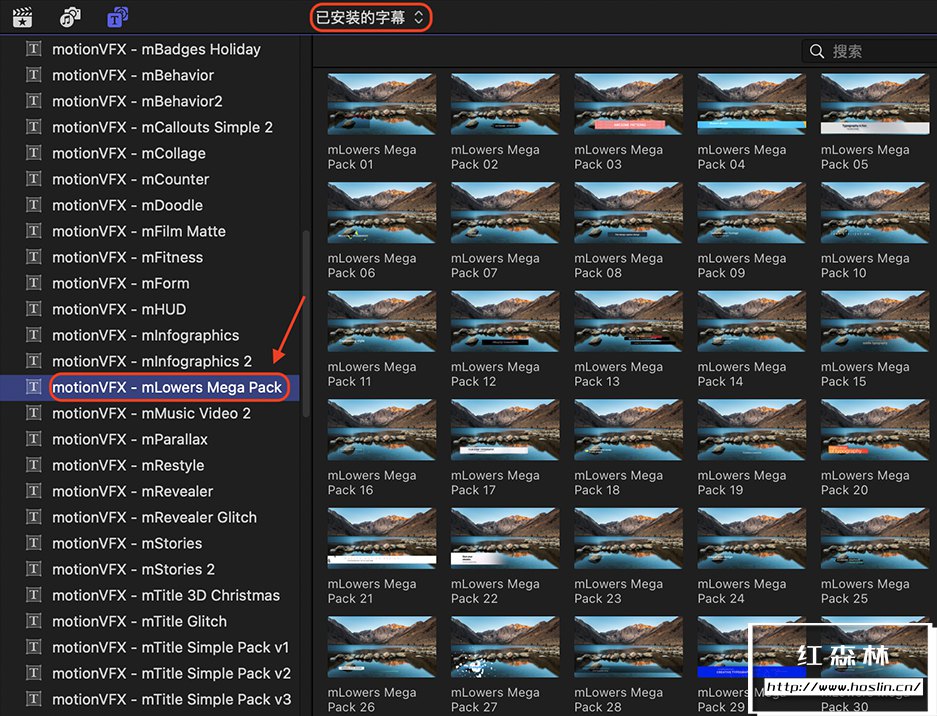Screen dimensions: 937x716
Task: Select motionVFX - mFitness category
Action: pyautogui.click(x=149, y=257)
